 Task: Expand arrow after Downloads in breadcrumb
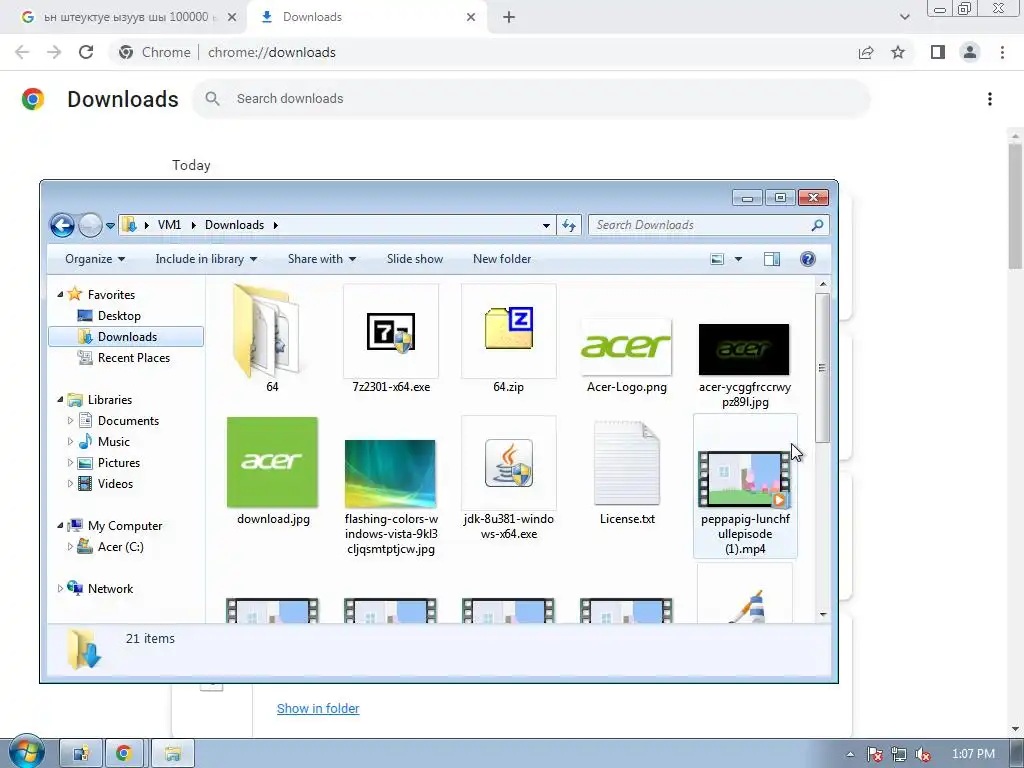(x=276, y=225)
